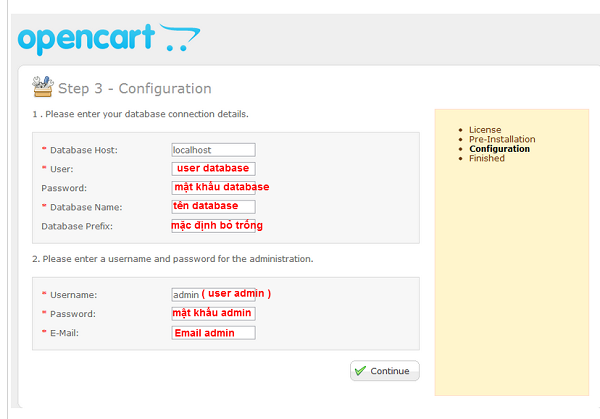The width and height of the screenshot is (600, 419).
Task: Select the database Password input field
Action: 212,187
